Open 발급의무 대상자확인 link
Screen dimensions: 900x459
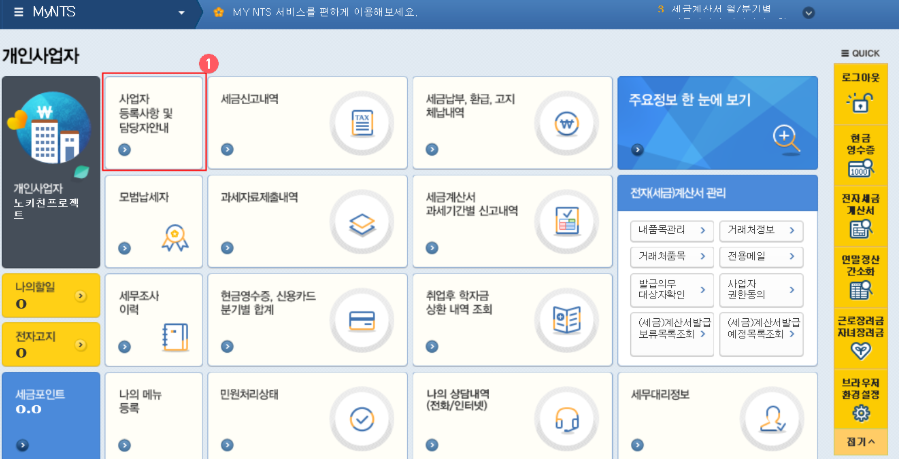tap(672, 290)
